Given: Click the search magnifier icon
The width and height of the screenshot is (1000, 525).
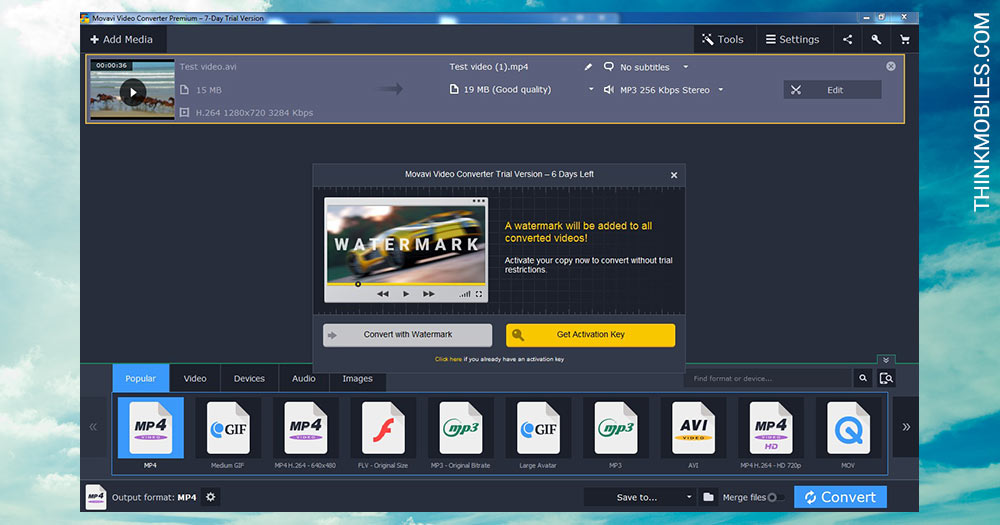Looking at the screenshot, I should click(x=863, y=378).
